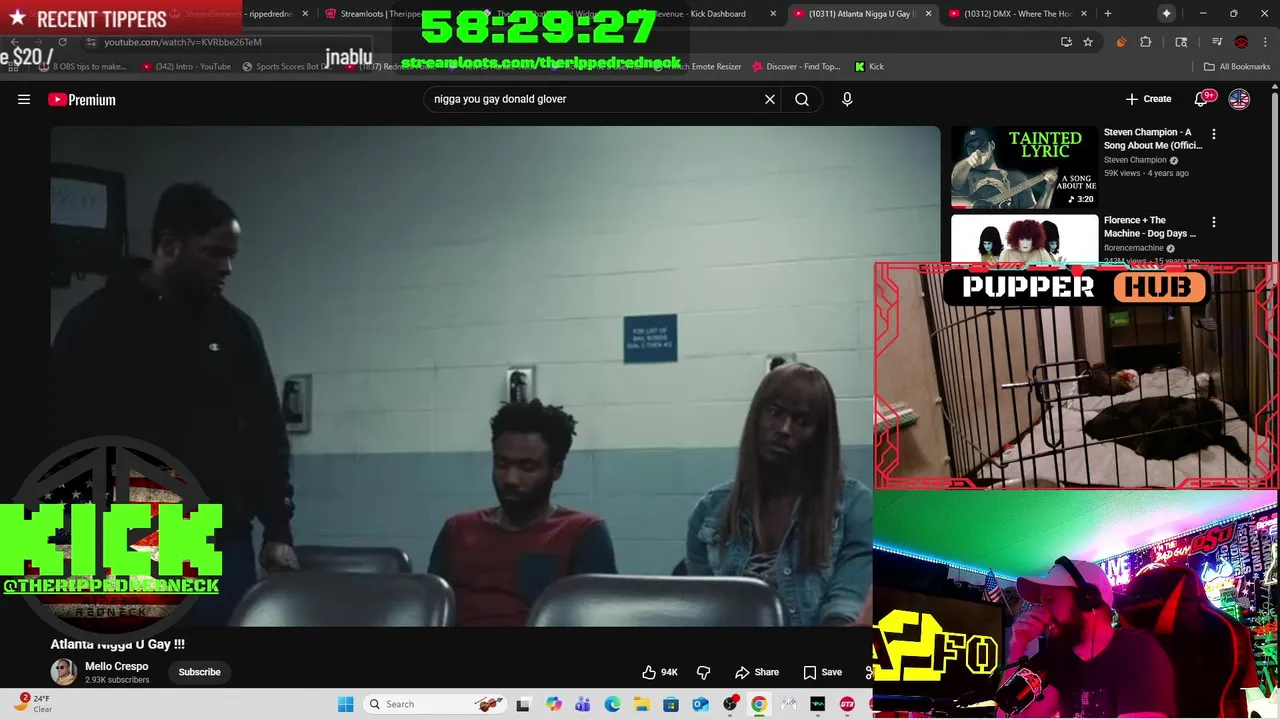
Task: Save video to playlist
Action: [823, 672]
